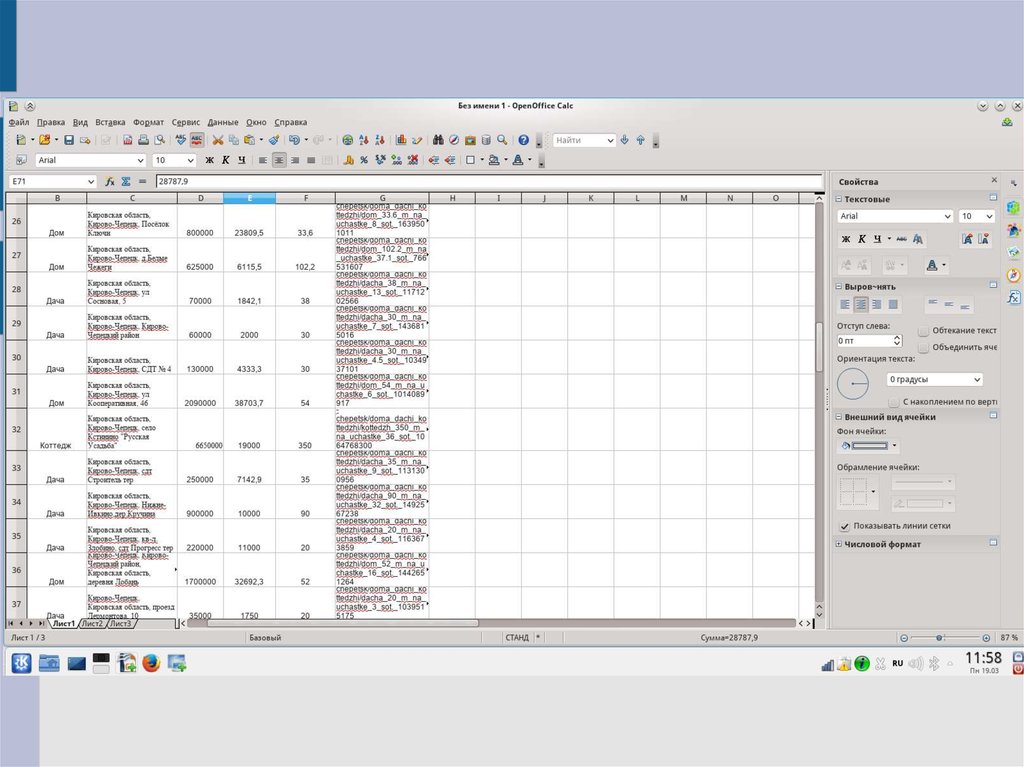1024x767 pixels.
Task: Check the Объединить ячейки option
Action: pyautogui.click(x=923, y=347)
